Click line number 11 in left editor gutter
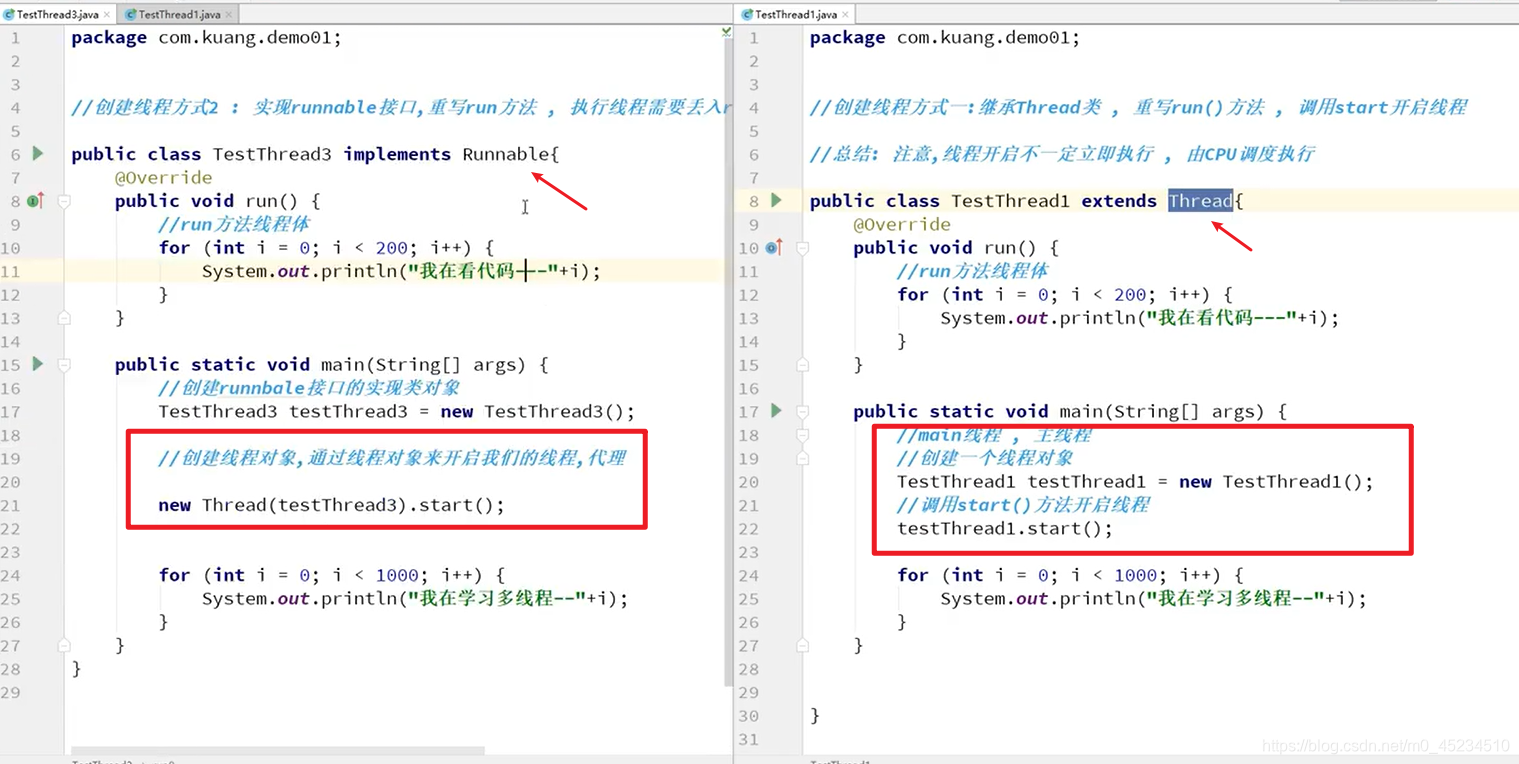 tap(11, 271)
